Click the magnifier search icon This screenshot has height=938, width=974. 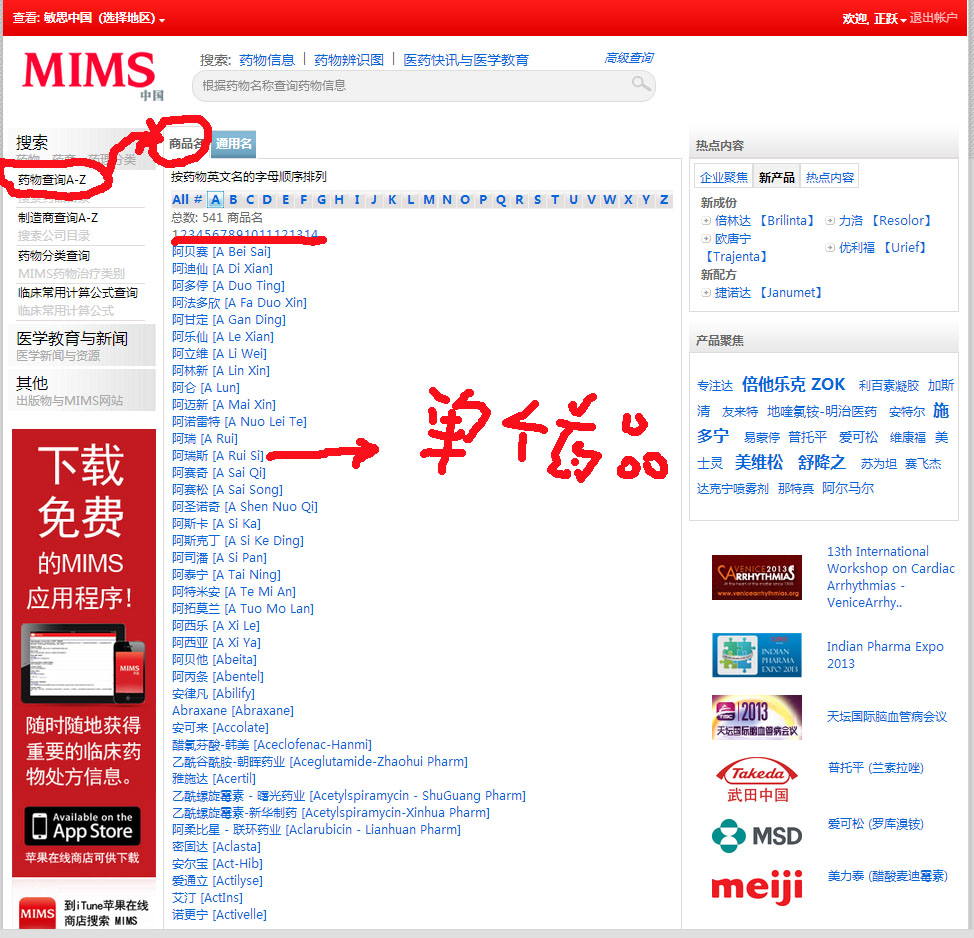click(640, 84)
